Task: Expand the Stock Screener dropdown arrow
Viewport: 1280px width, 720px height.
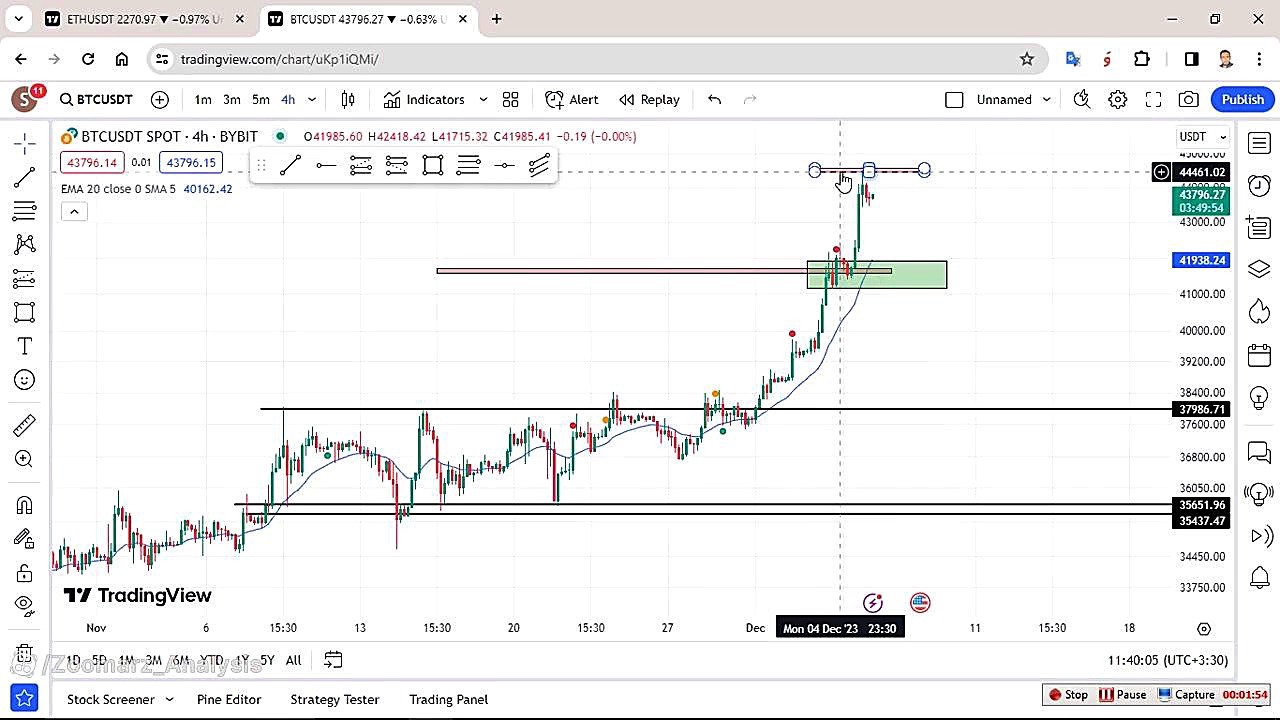Action: 169,699
